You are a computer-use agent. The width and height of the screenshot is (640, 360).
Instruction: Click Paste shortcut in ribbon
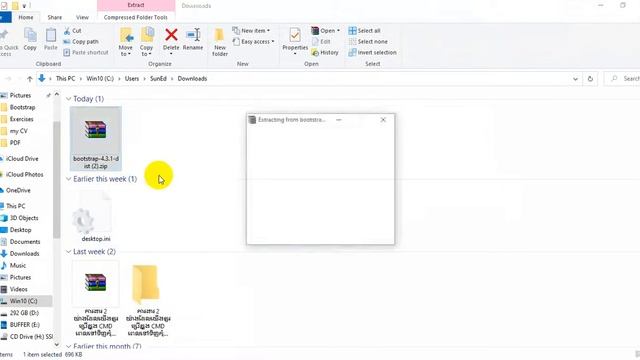click(x=86, y=53)
